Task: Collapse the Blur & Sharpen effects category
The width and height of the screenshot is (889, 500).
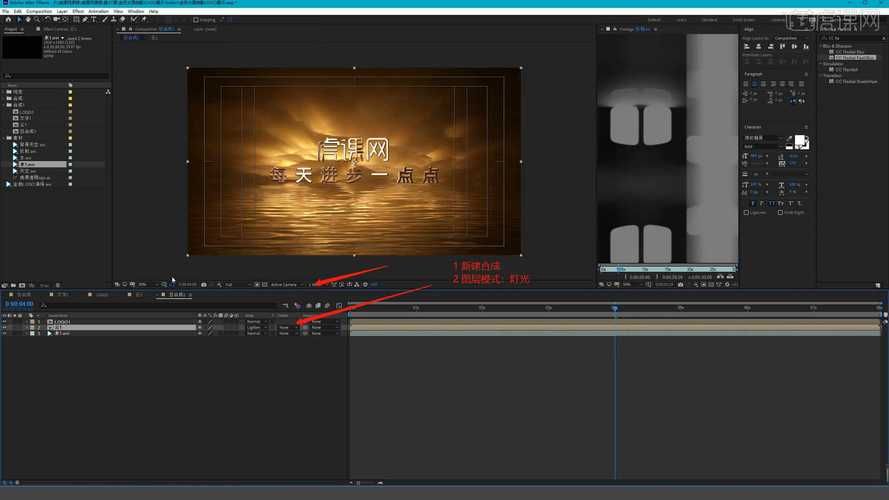Action: [x=820, y=46]
